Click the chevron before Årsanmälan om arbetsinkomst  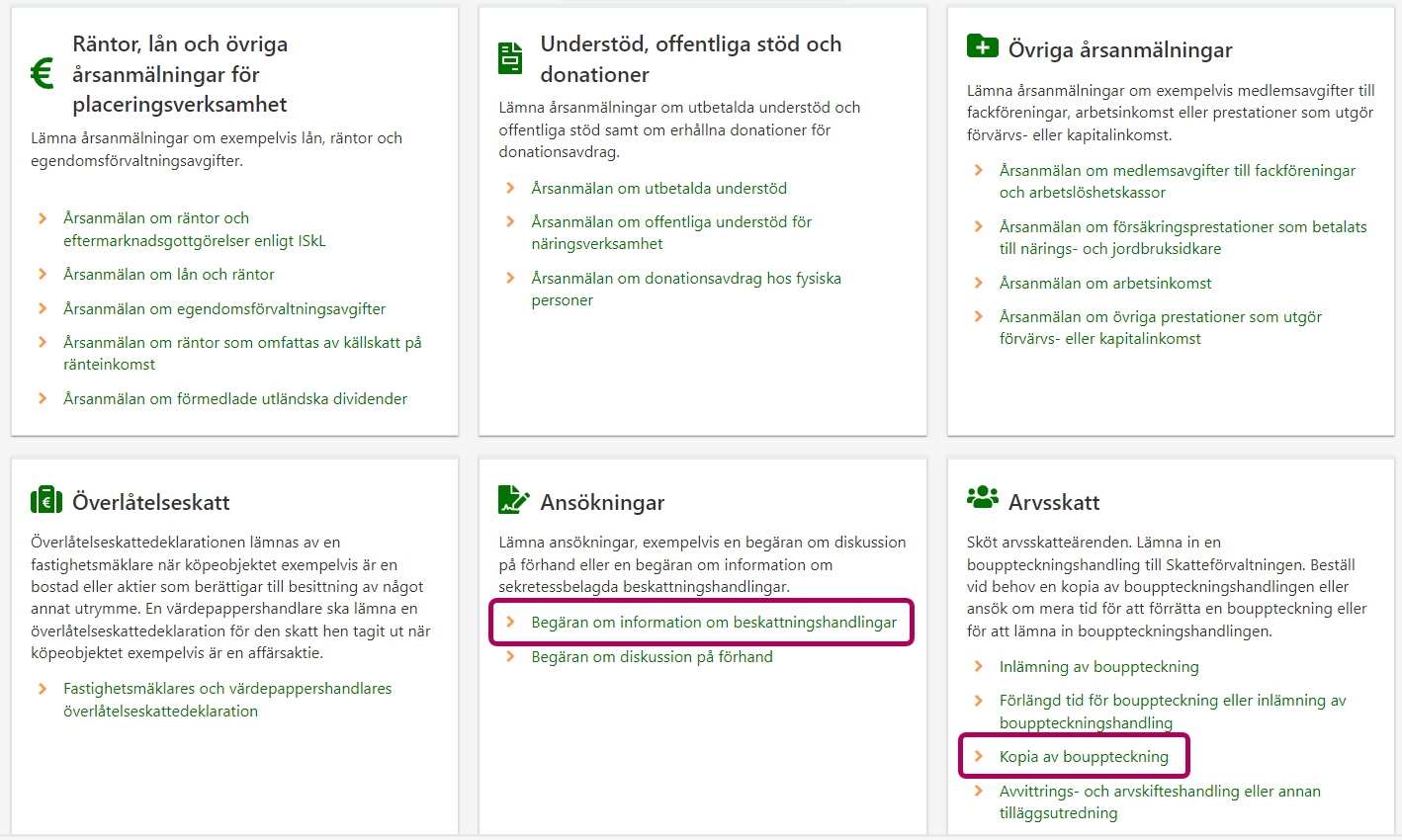[978, 283]
